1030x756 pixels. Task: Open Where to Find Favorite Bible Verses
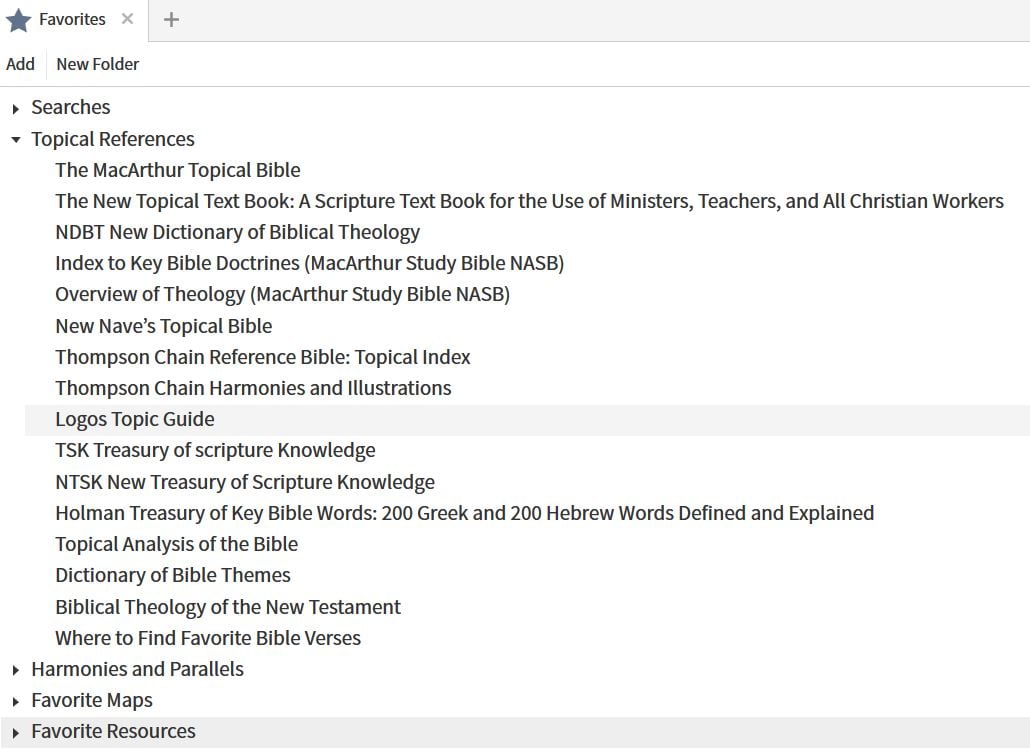(x=207, y=638)
